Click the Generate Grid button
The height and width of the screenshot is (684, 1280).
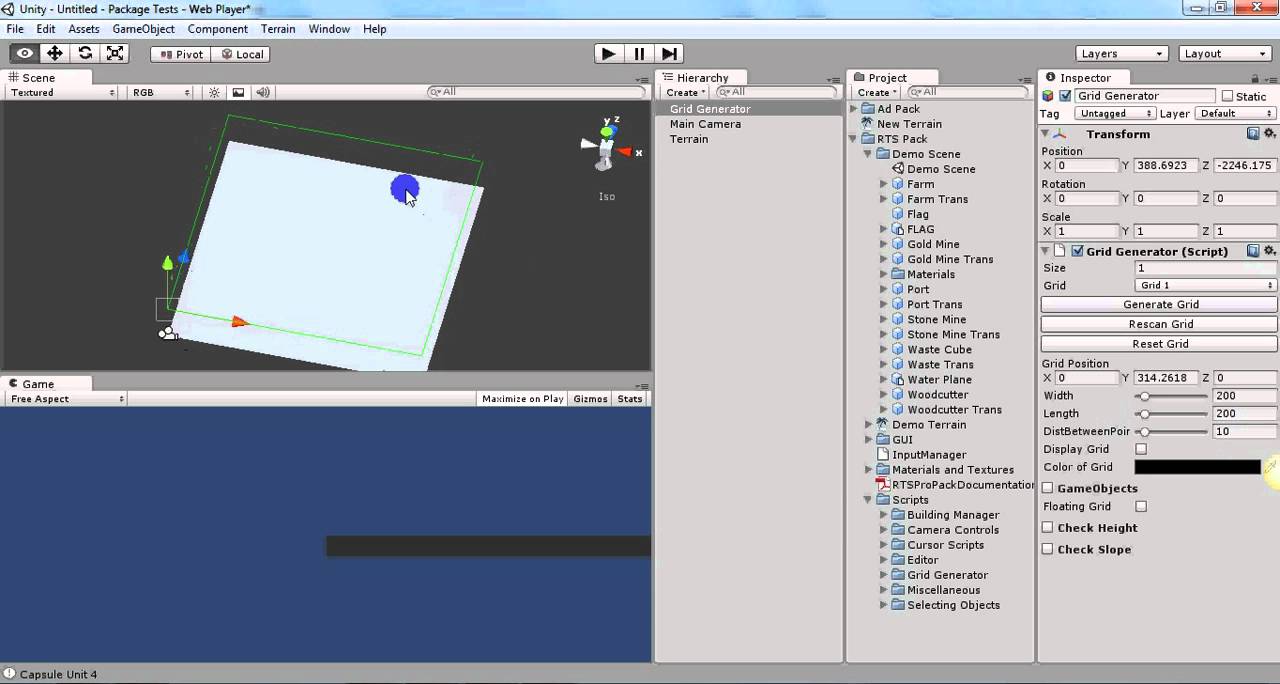[1159, 304]
